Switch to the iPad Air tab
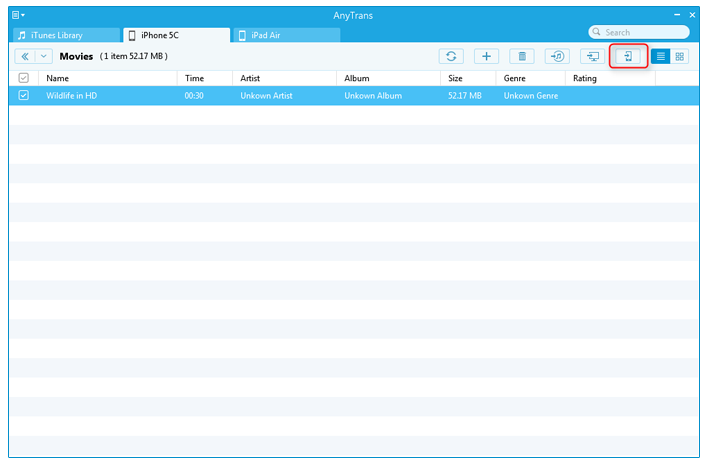The width and height of the screenshot is (707, 465). (287, 35)
